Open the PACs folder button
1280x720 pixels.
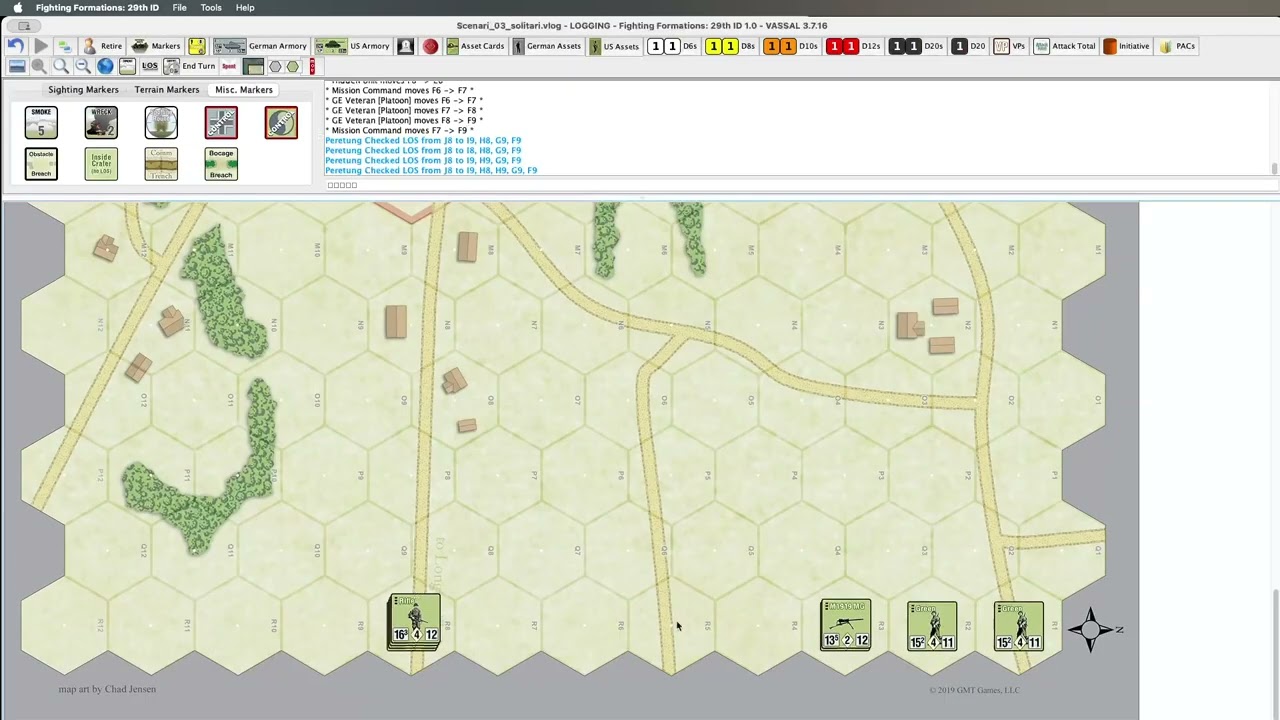tap(1177, 46)
